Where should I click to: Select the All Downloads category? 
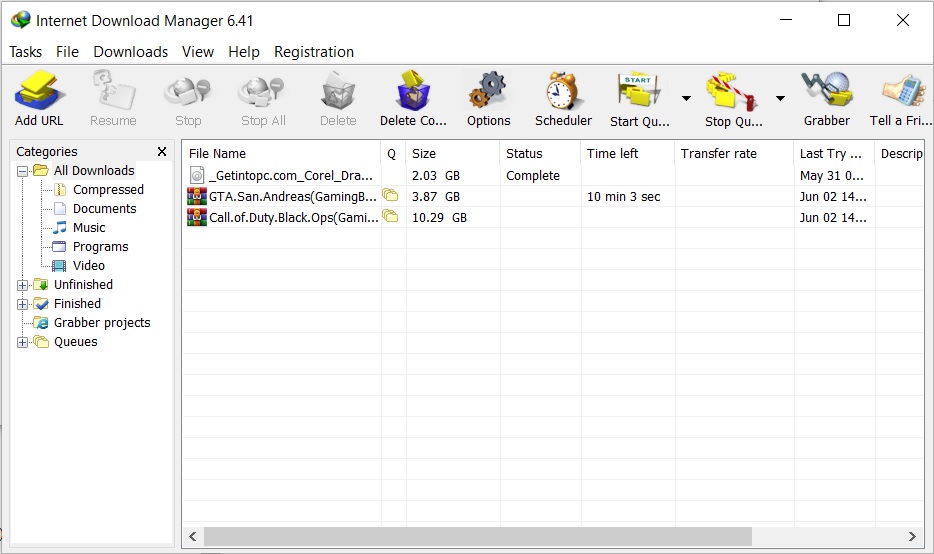94,170
